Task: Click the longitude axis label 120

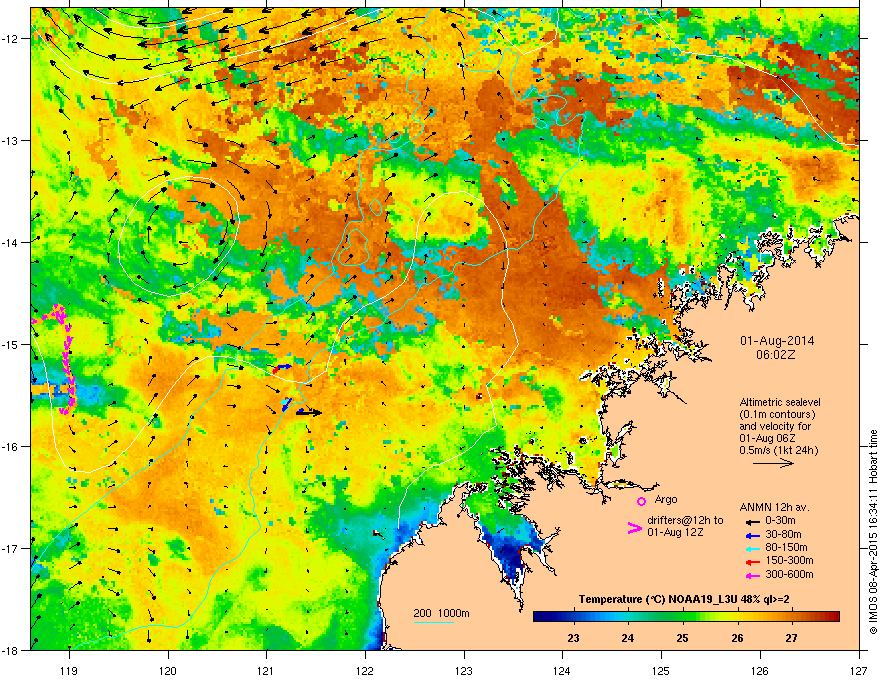Action: 168,670
